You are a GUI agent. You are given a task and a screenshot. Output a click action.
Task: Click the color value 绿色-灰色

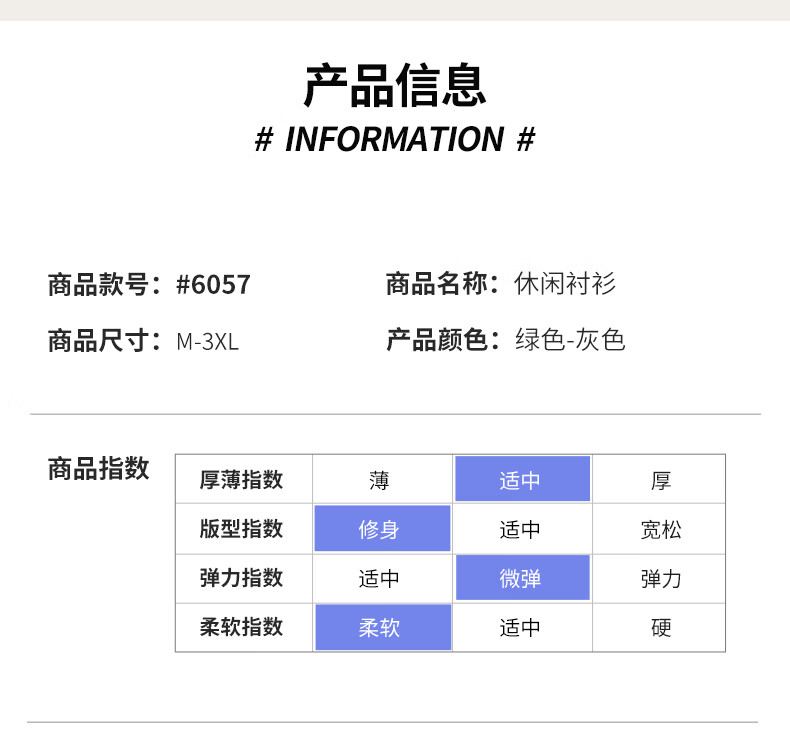(570, 340)
